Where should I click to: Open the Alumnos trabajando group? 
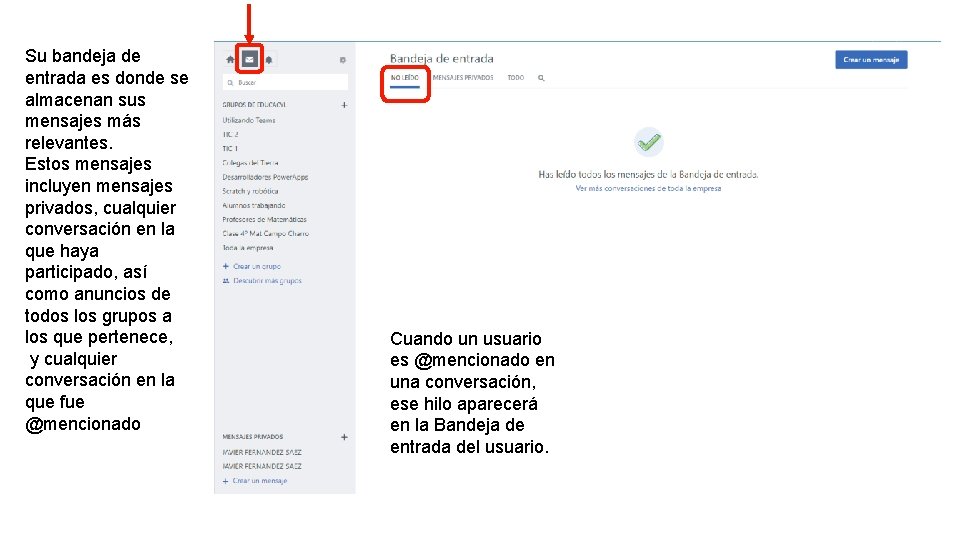[253, 205]
